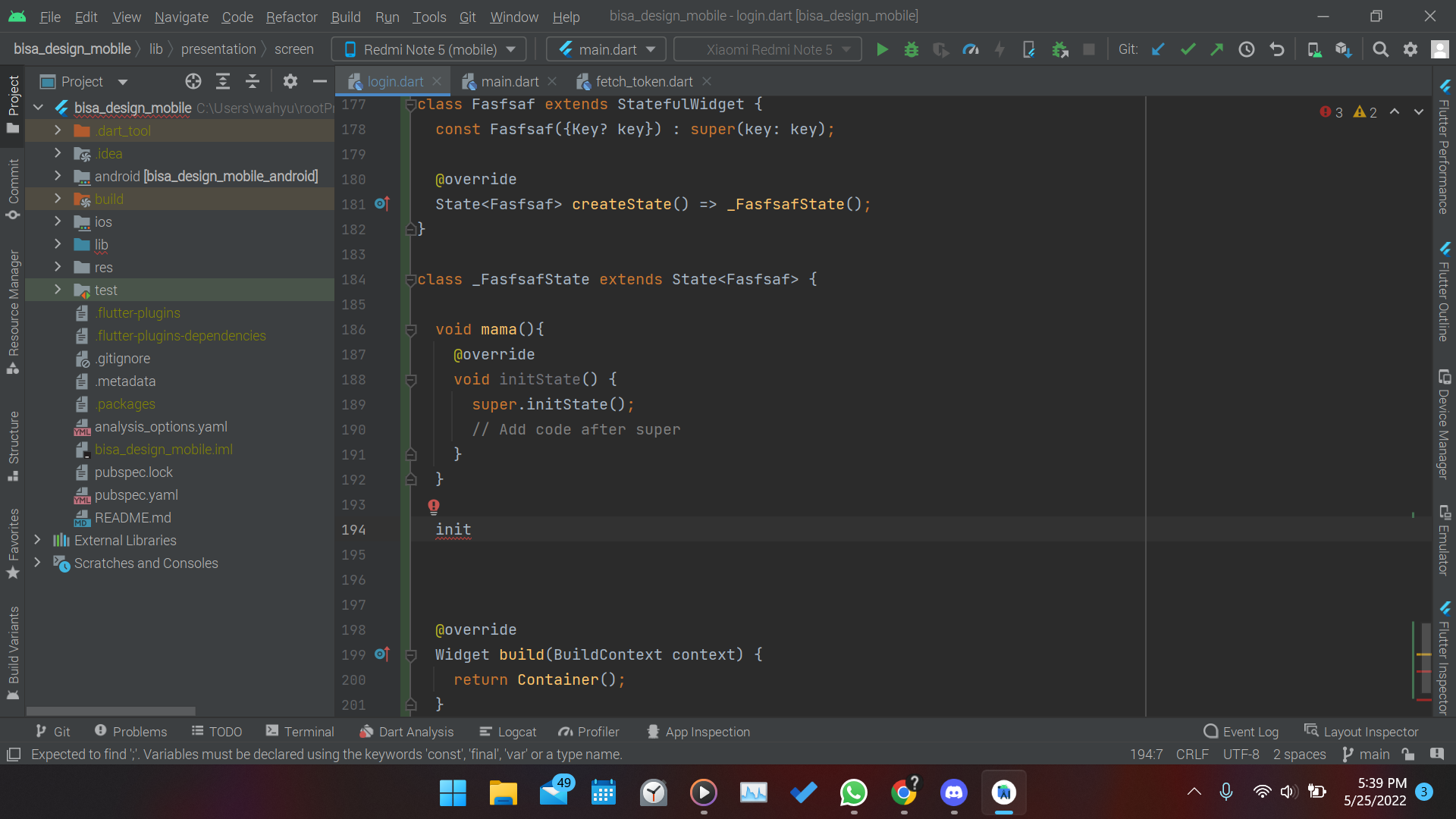Screen dimensions: 1456x819
Task: Open the Refactor menu
Action: [x=291, y=17]
